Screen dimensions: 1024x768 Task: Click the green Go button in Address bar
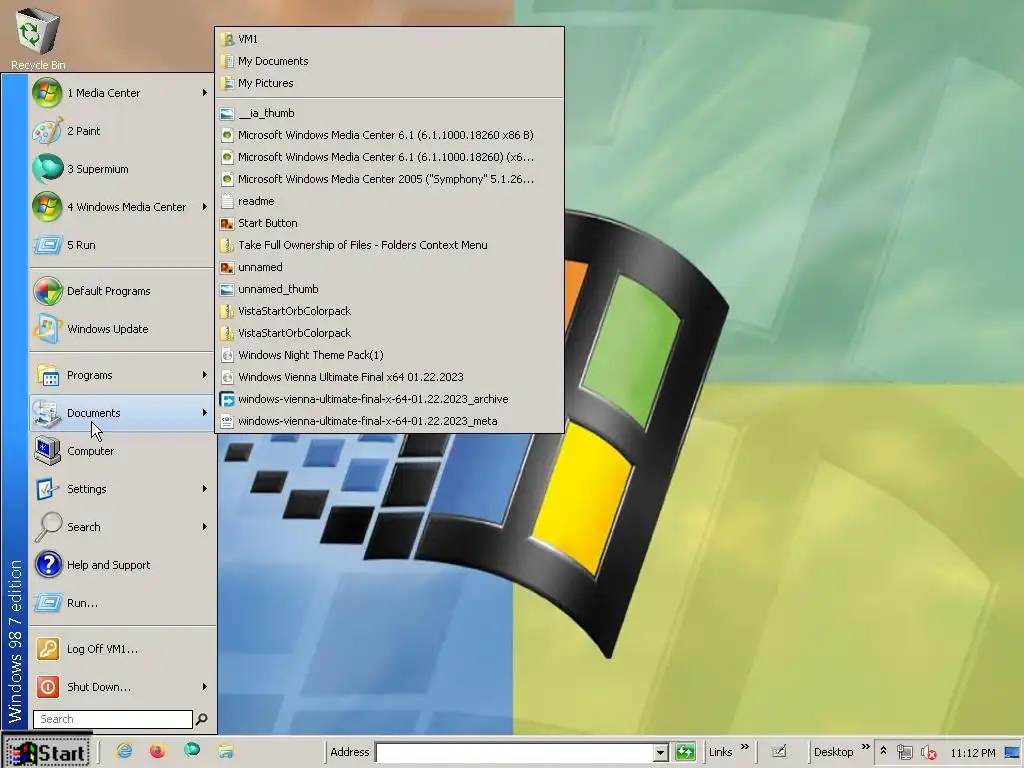click(685, 752)
